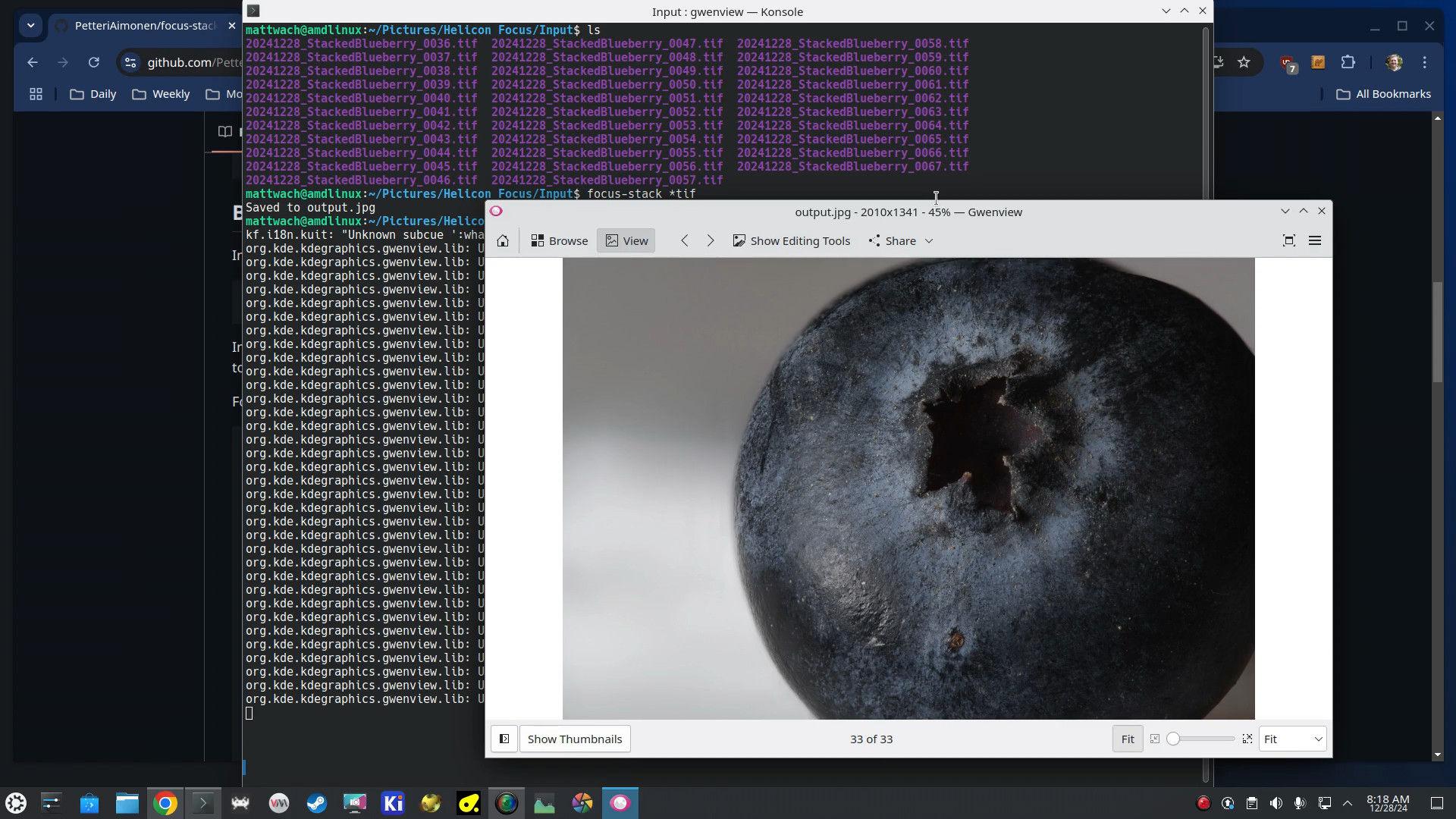Go to previous image in Gwenview
Viewport: 1456px width, 819px height.
coord(685,241)
